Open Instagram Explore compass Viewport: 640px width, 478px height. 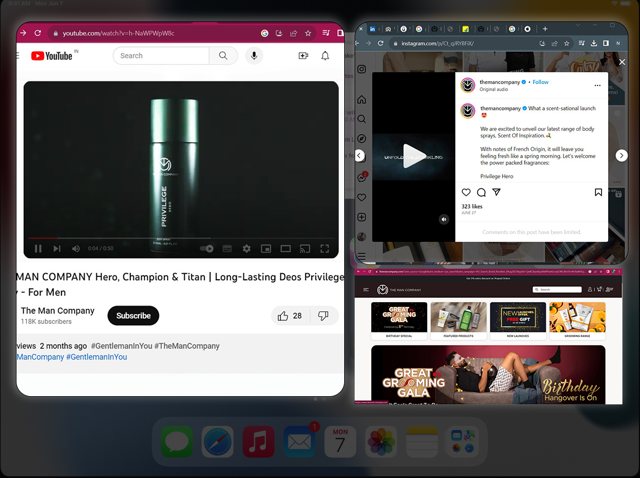point(362,139)
